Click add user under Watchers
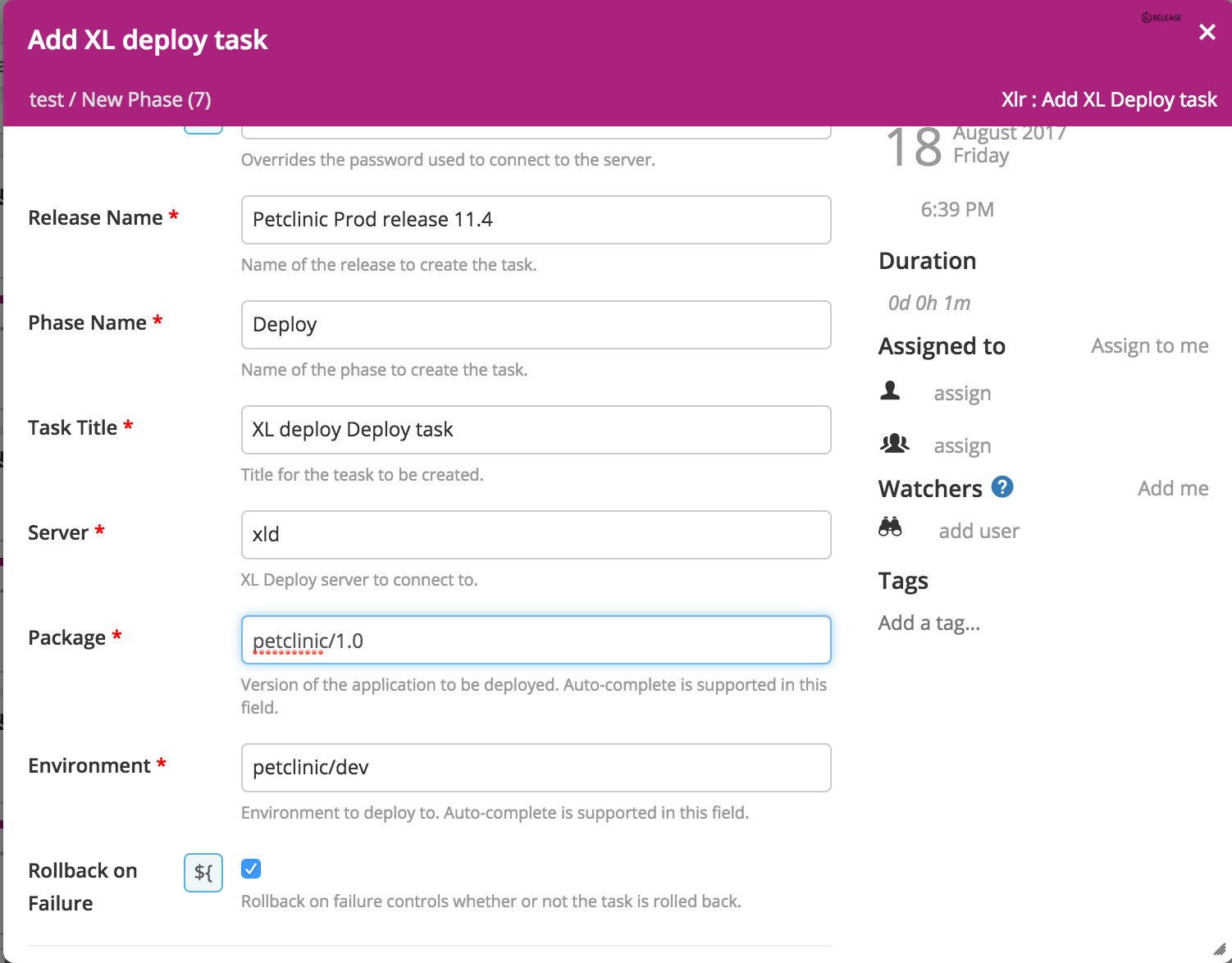 coord(979,531)
